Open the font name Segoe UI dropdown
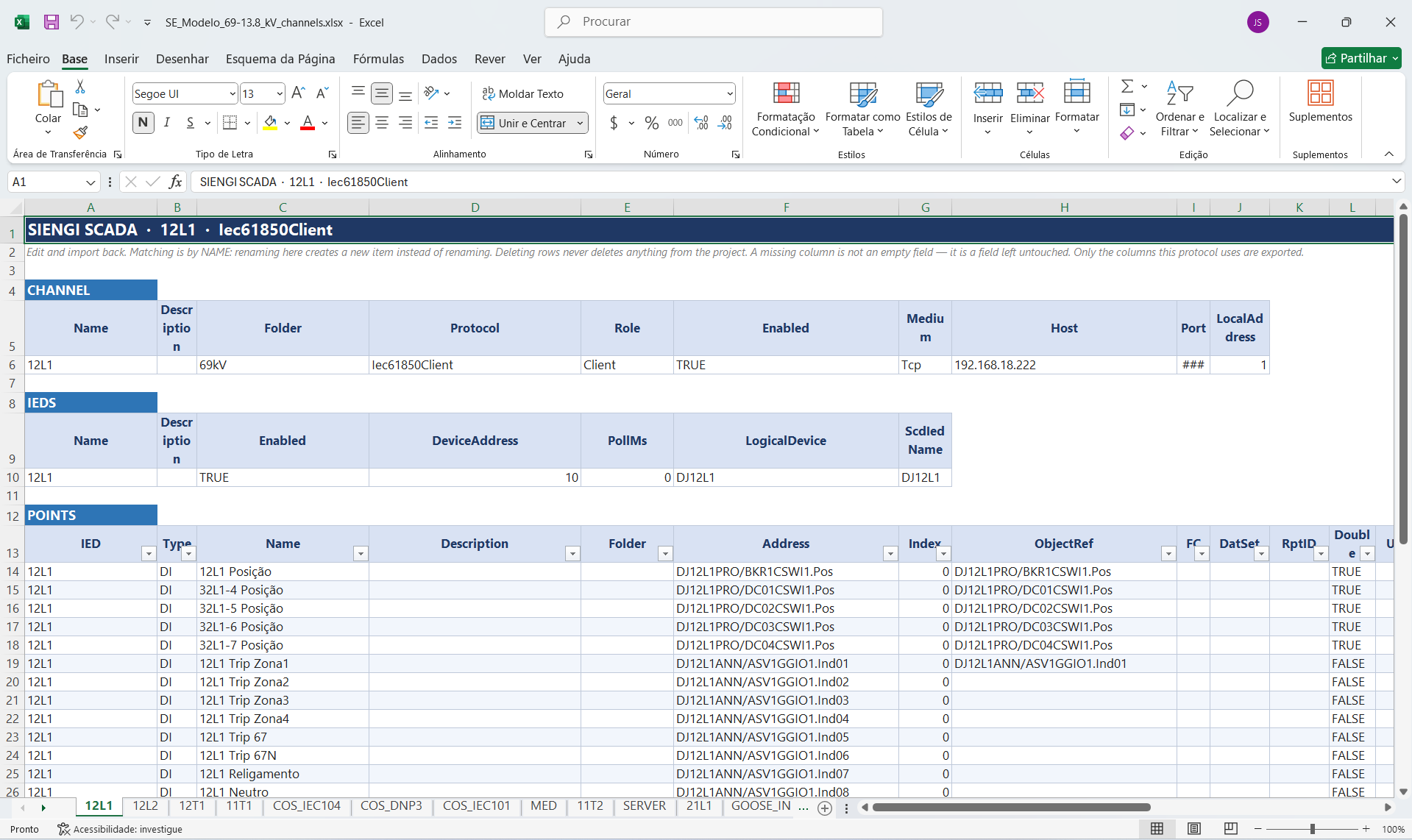1412x840 pixels. [233, 93]
